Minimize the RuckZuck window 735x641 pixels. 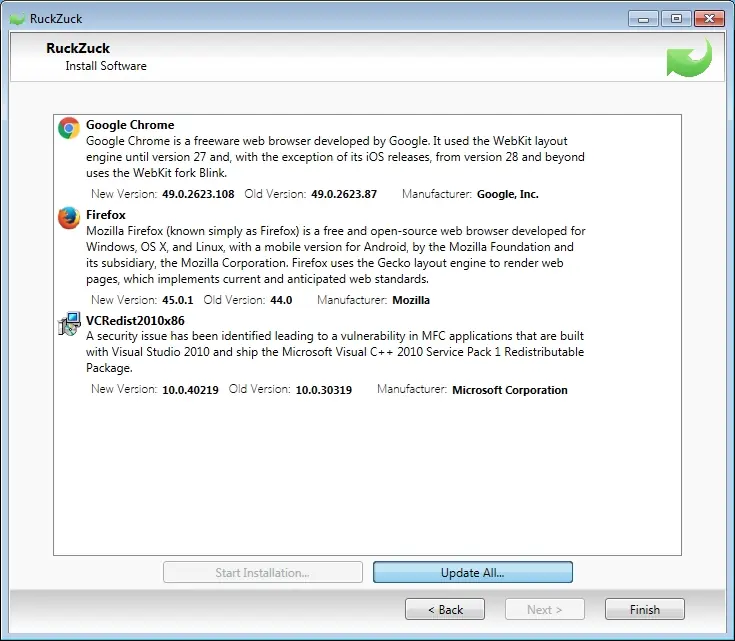click(x=644, y=19)
